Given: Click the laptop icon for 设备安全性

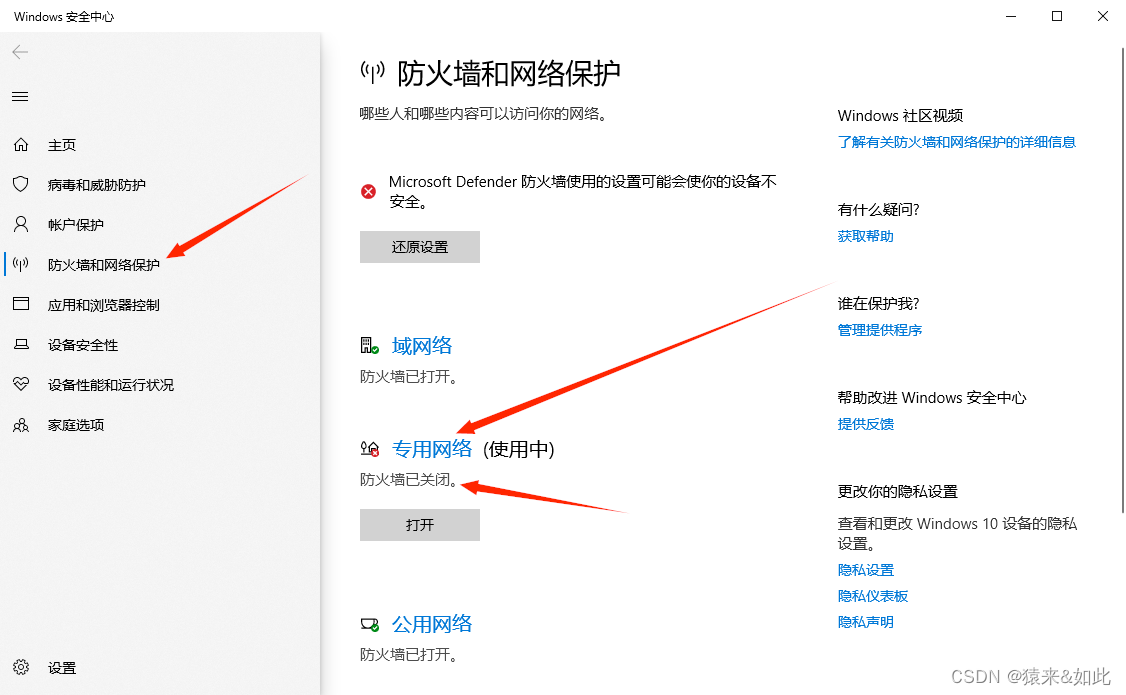Looking at the screenshot, I should tap(21, 345).
